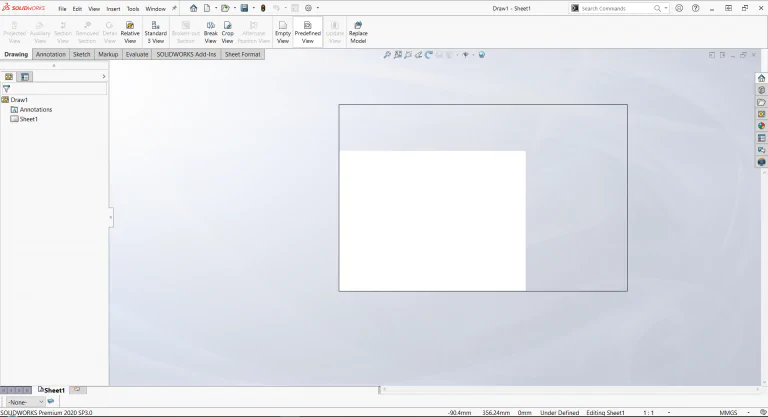Save the drawing with the floppy icon
This screenshot has height=417, width=768.
(x=244, y=8)
